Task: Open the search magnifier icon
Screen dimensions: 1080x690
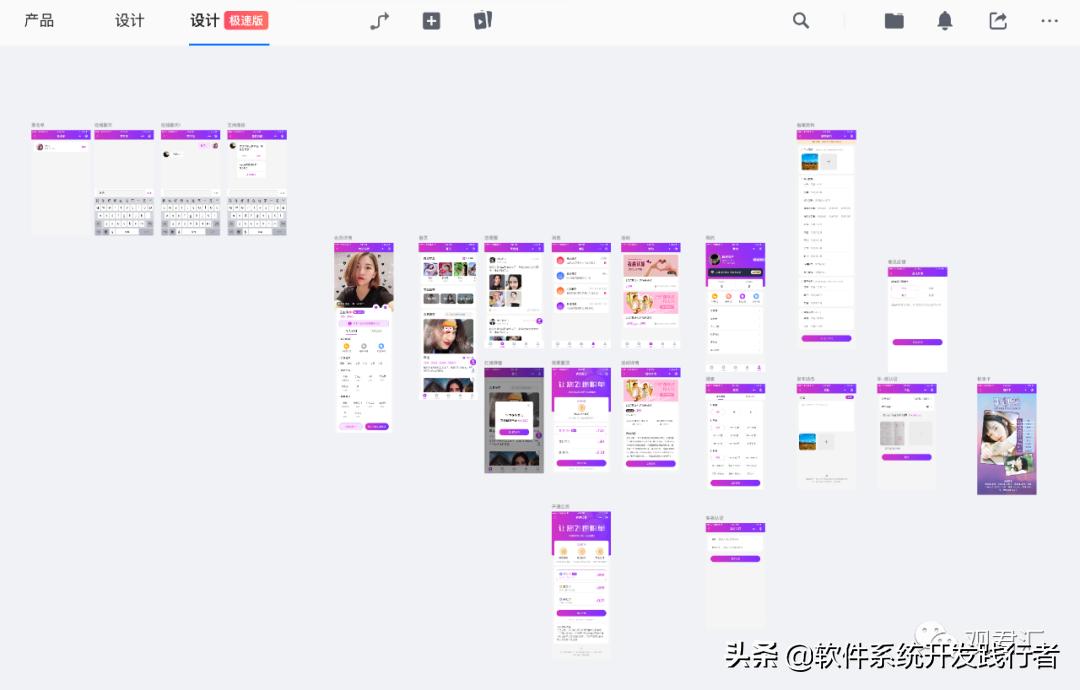Action: (x=800, y=20)
